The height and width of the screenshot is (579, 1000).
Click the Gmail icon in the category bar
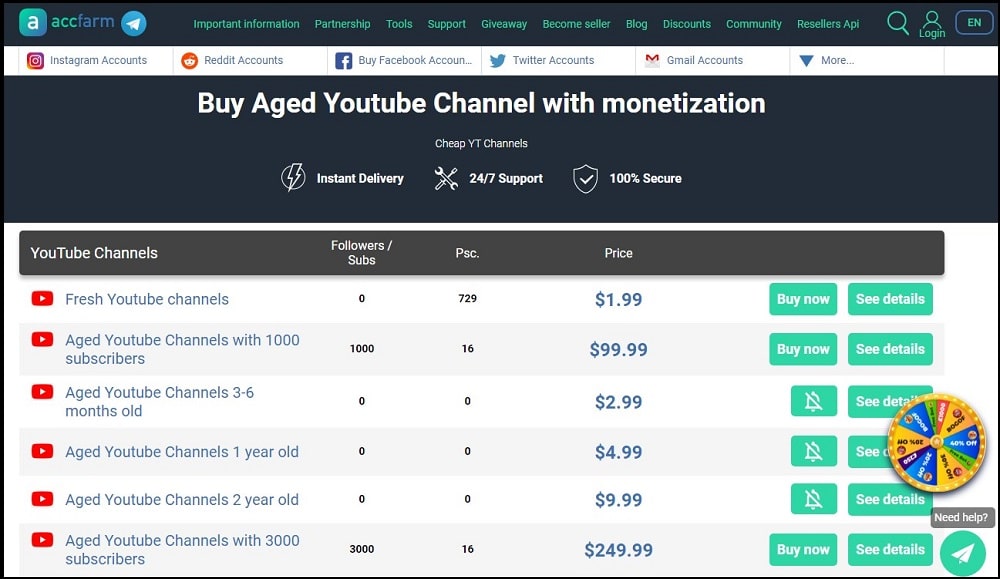pyautogui.click(x=652, y=60)
